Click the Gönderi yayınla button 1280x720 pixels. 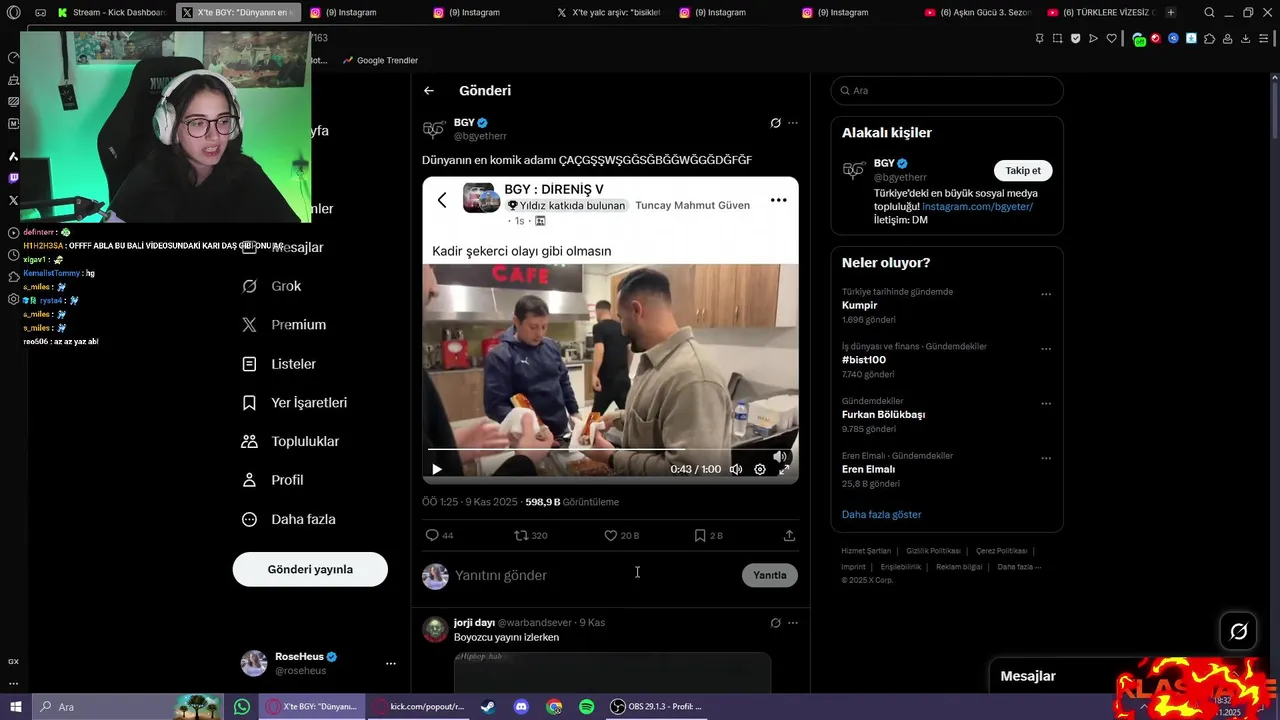310,570
